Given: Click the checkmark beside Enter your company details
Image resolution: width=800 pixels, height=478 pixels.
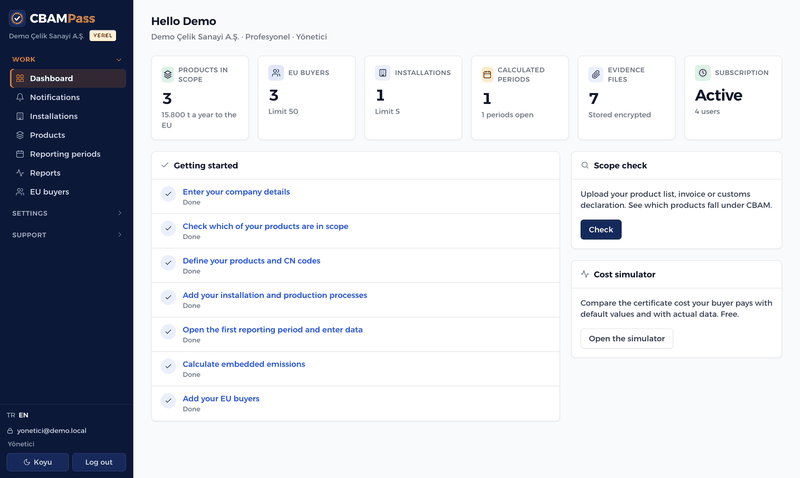Looking at the screenshot, I should 168,194.
